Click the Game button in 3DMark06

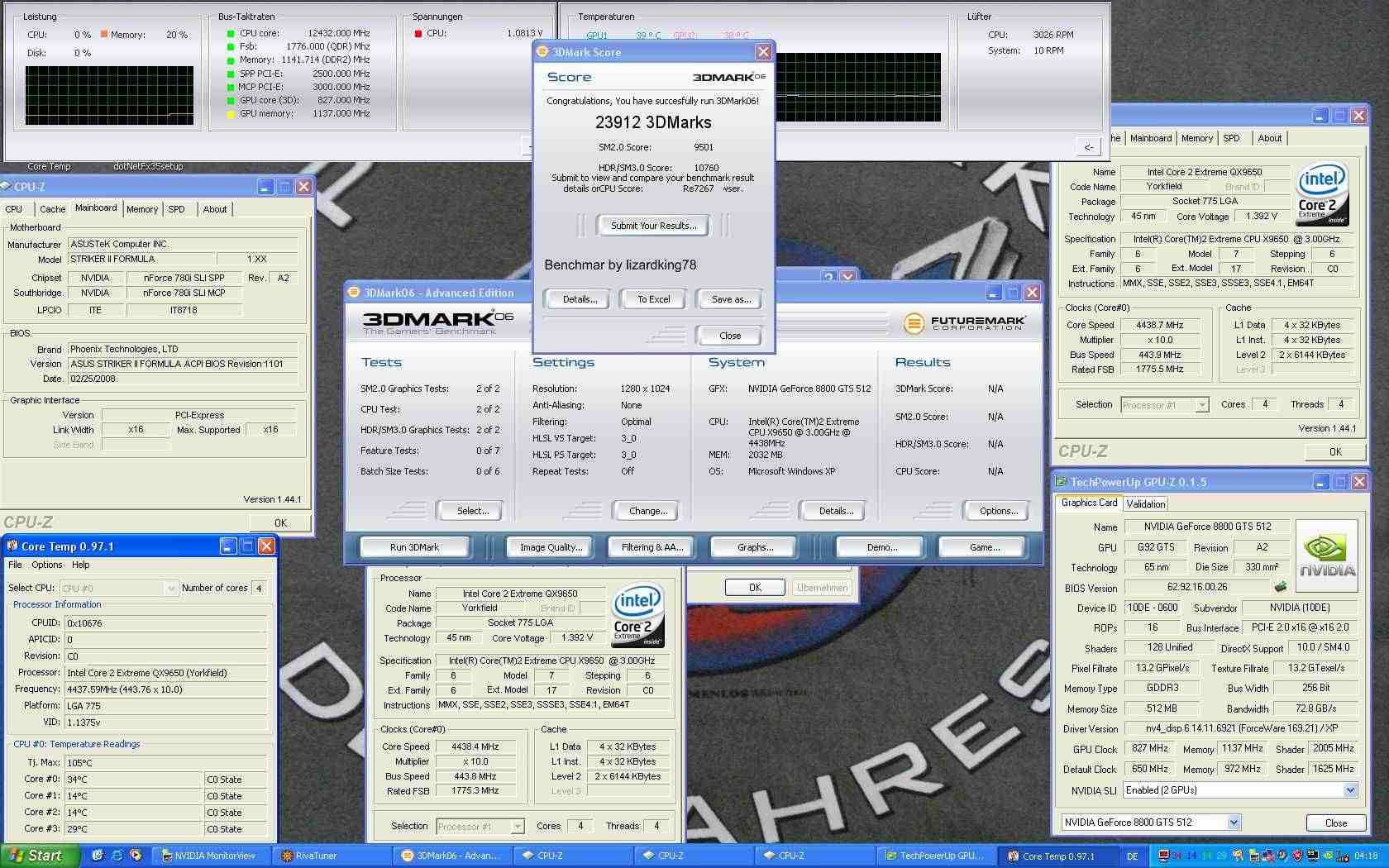984,547
